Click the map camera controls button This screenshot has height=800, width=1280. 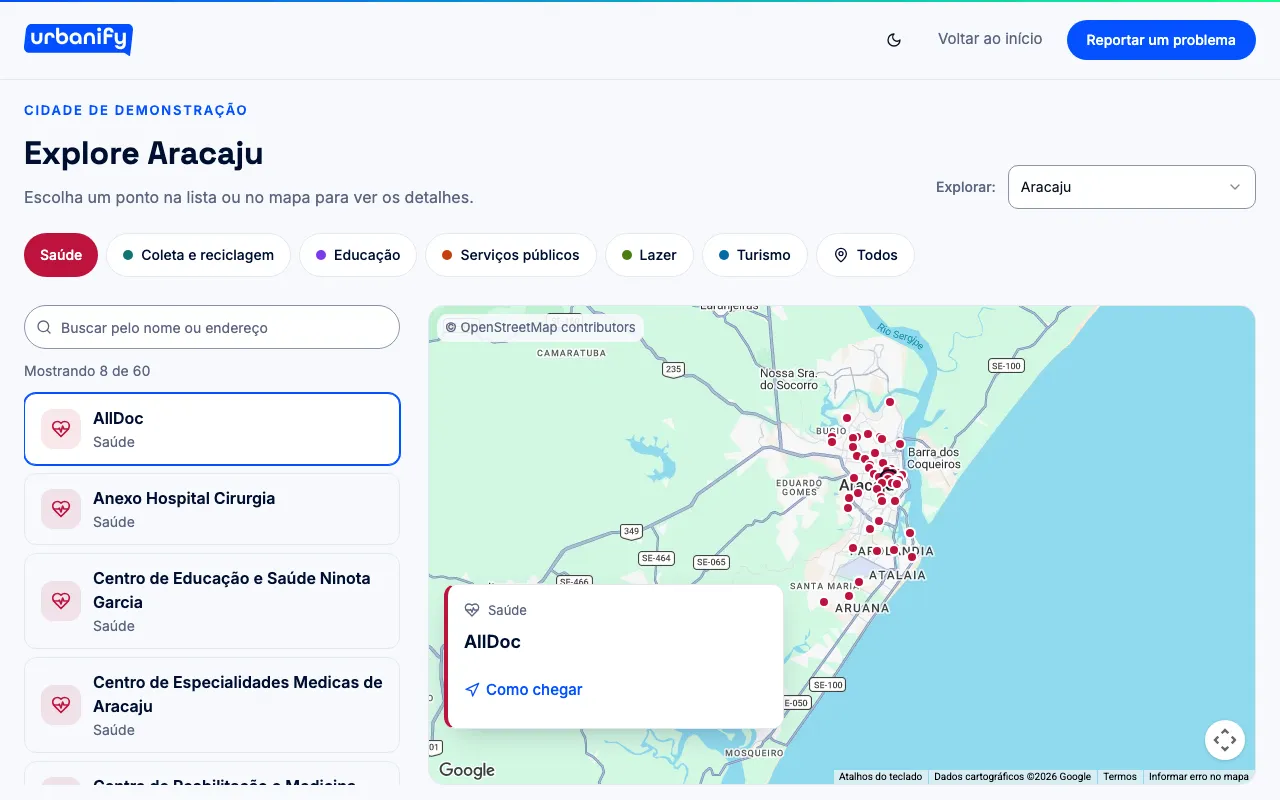click(x=1225, y=740)
